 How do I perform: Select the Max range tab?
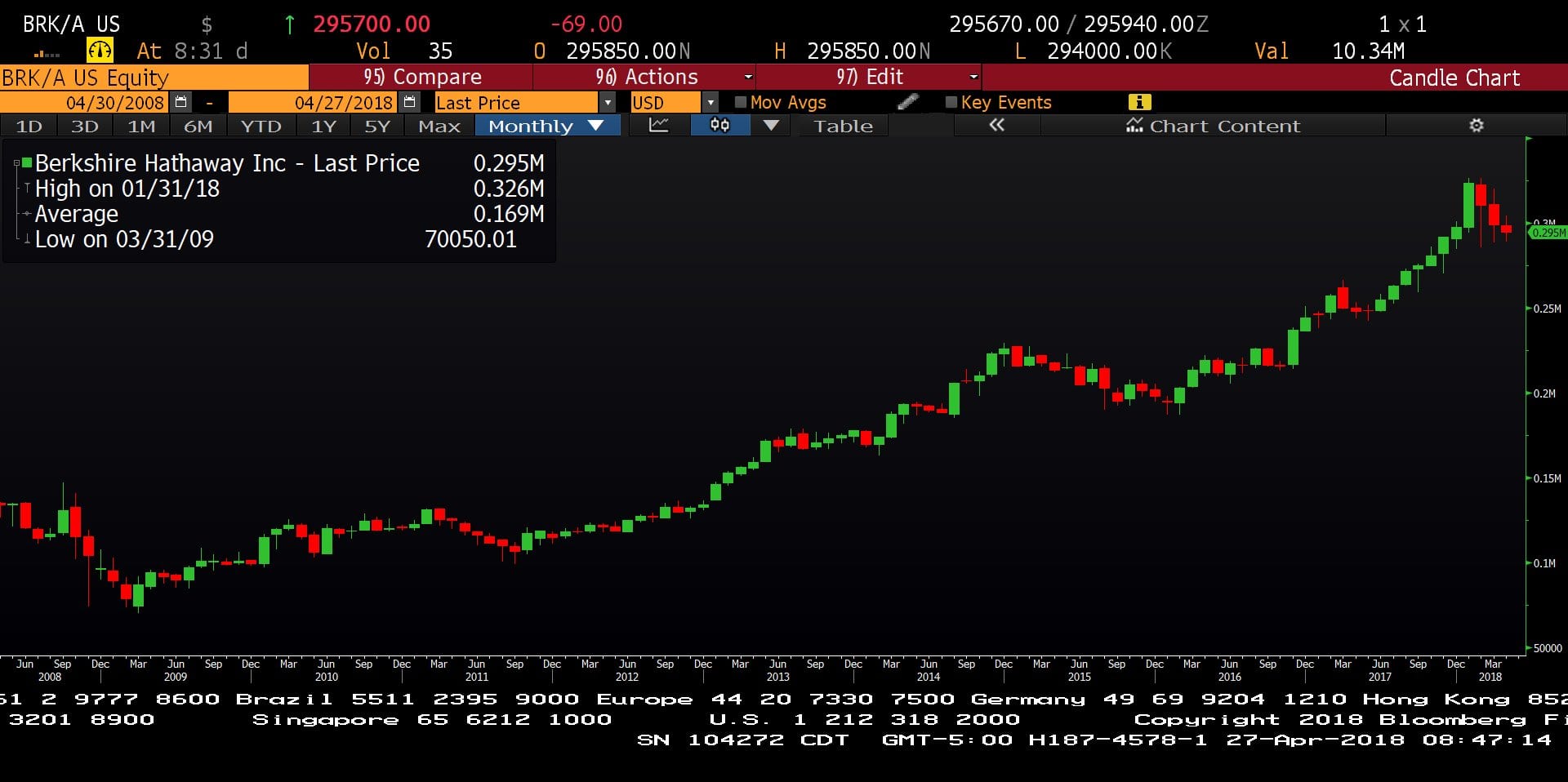click(x=439, y=126)
